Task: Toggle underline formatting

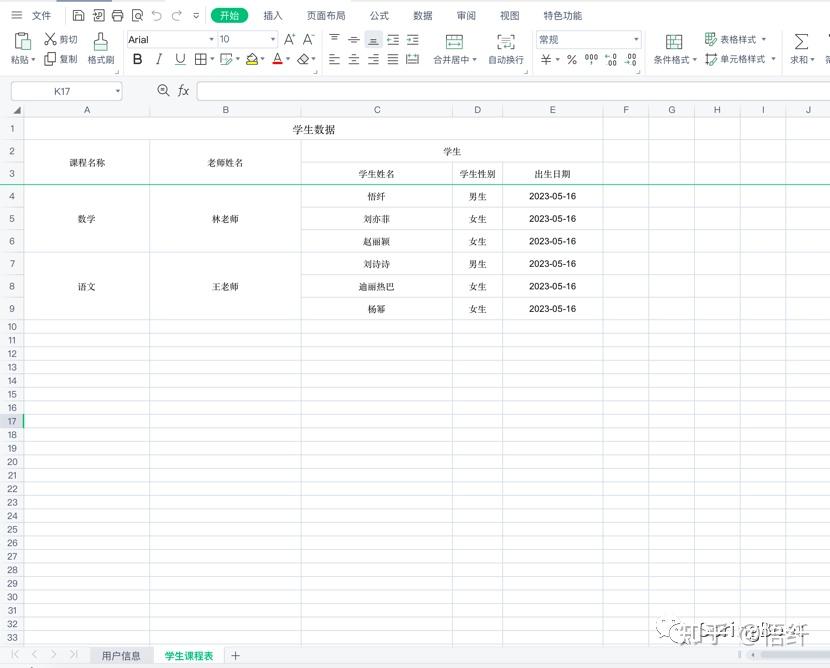Action: coord(182,59)
